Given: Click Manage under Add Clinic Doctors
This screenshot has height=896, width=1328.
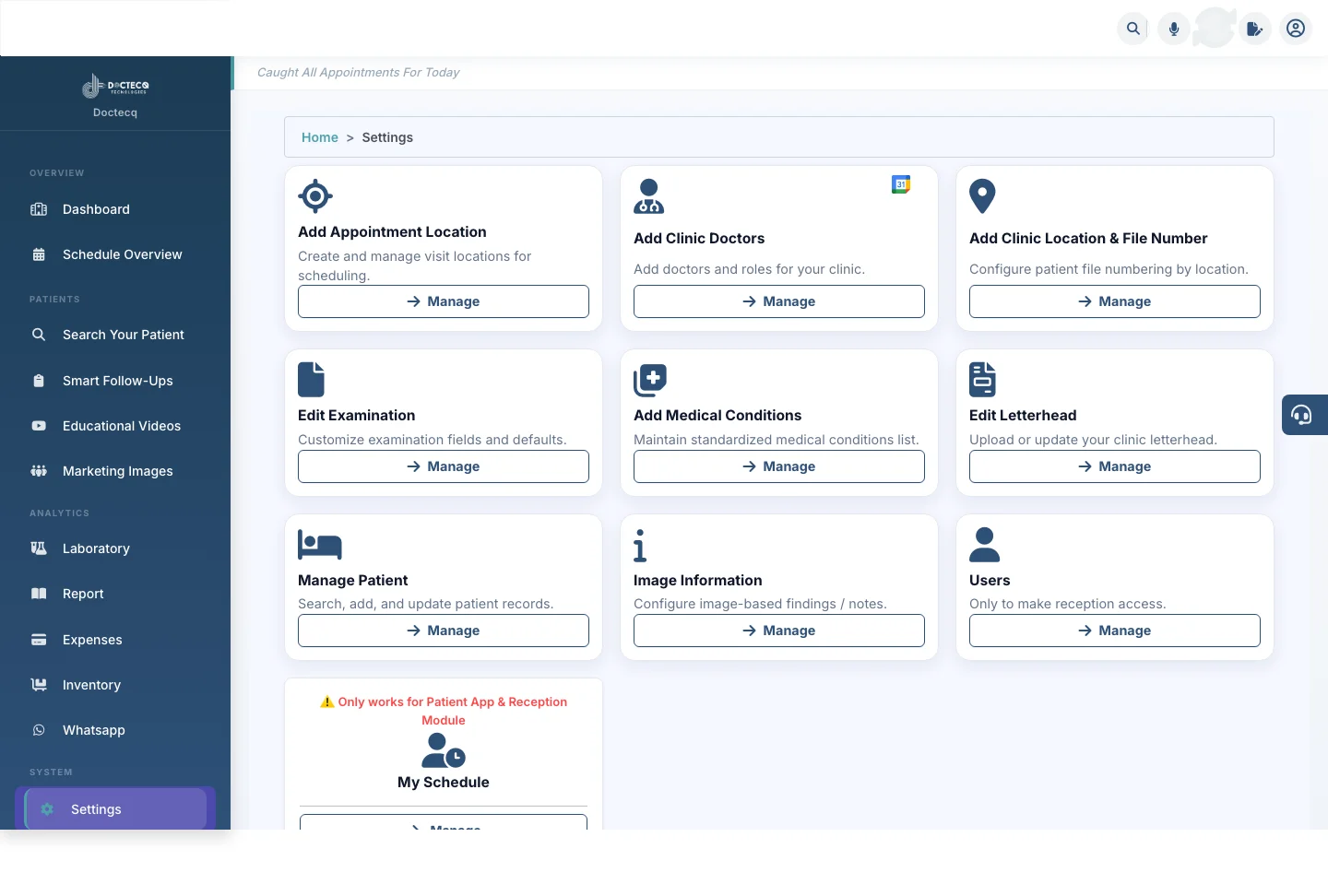Looking at the screenshot, I should [779, 301].
